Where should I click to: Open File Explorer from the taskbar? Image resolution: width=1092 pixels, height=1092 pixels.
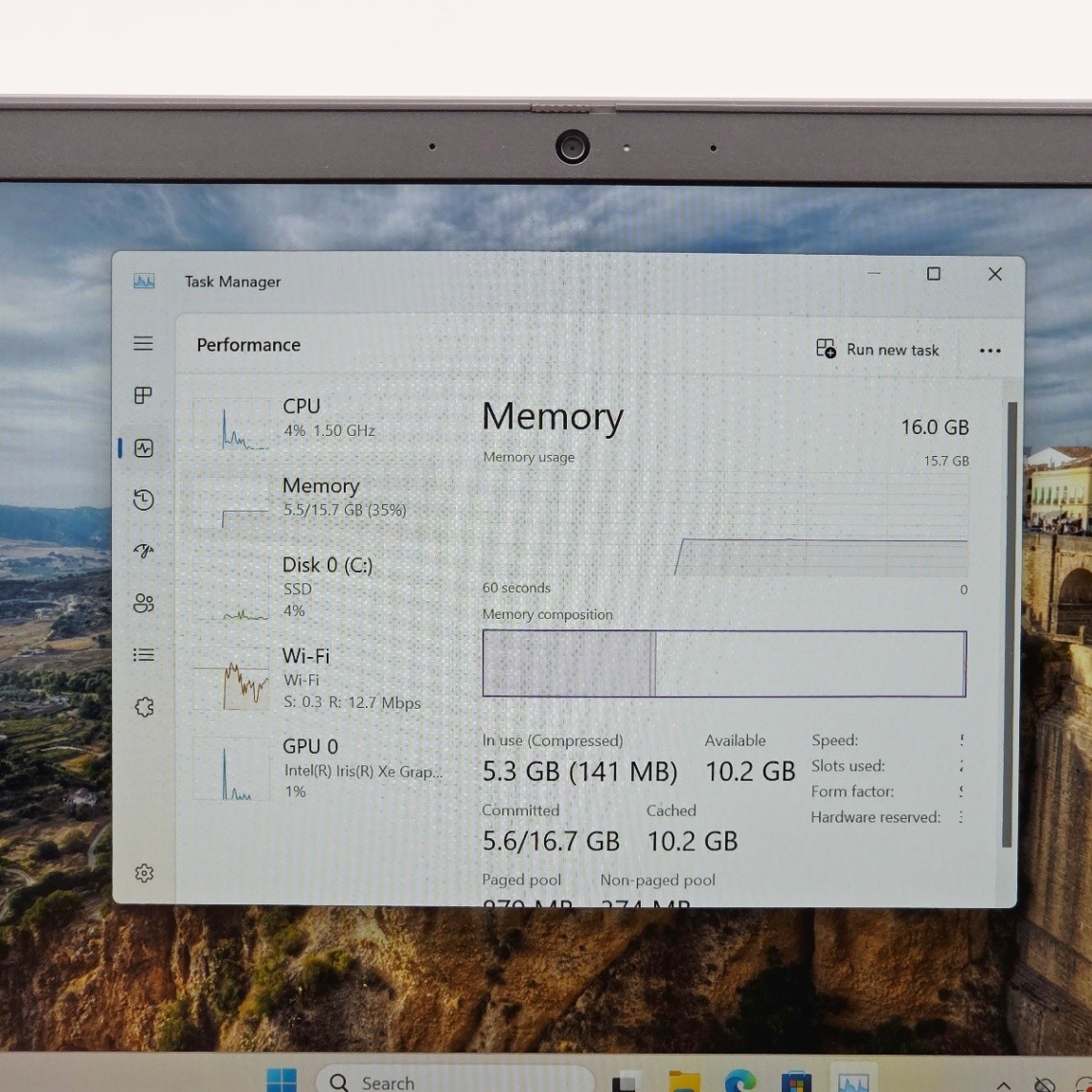684,1081
